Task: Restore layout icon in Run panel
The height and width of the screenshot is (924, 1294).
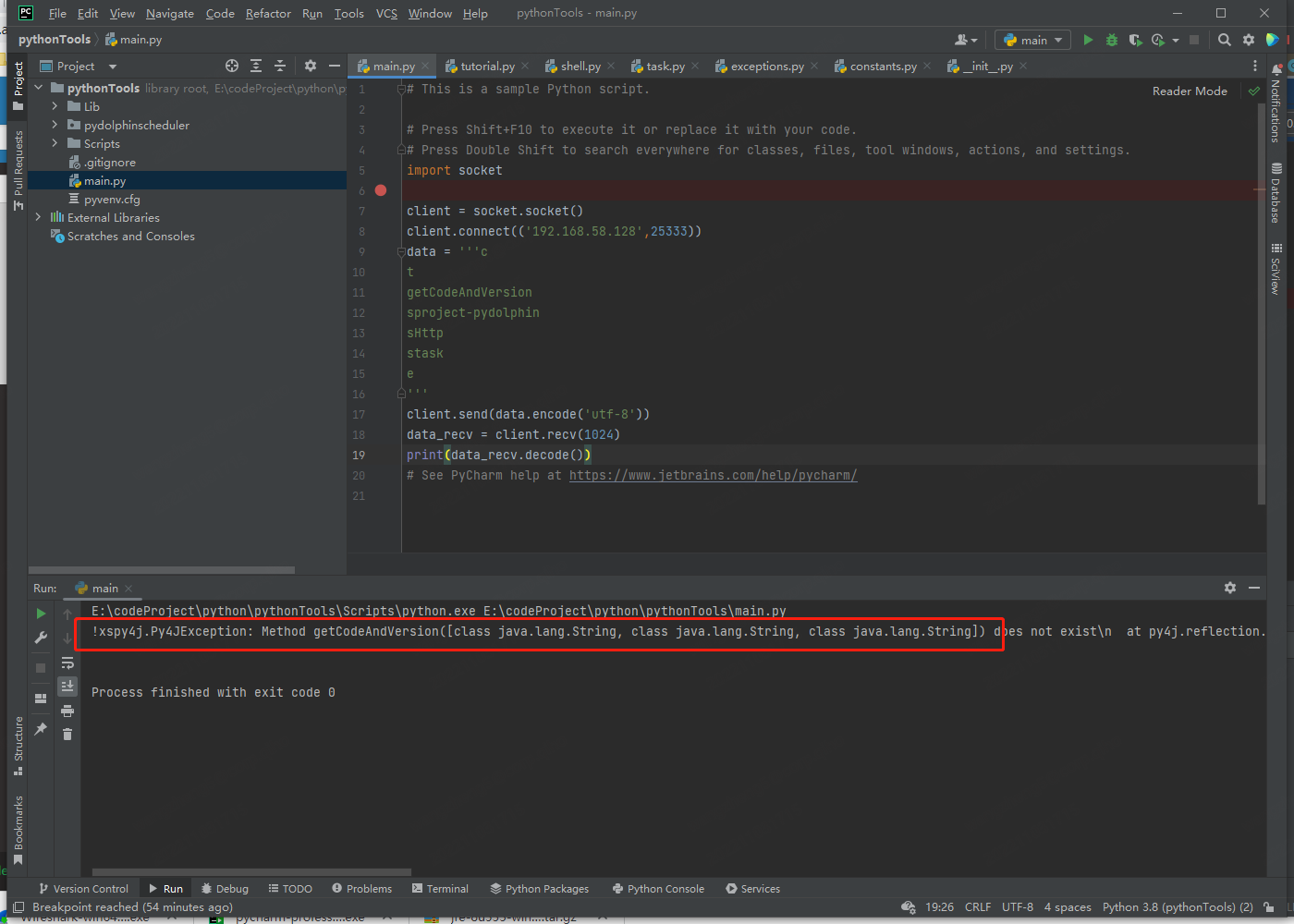Action: coord(41,699)
